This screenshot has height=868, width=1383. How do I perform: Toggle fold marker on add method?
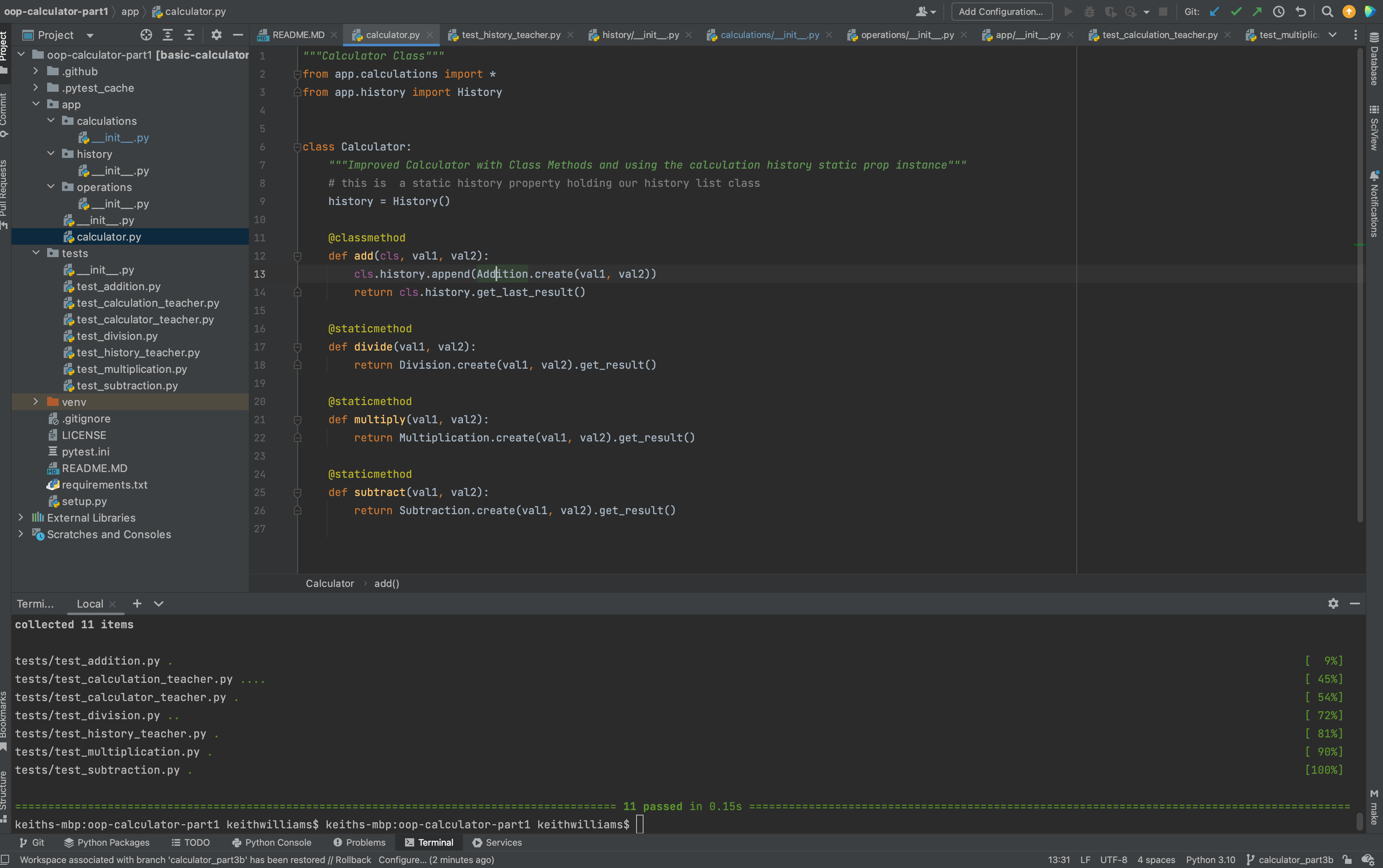[x=297, y=256]
